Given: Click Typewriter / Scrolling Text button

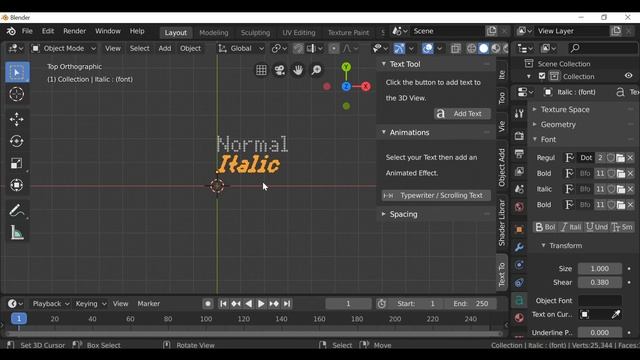Looking at the screenshot, I should tap(436, 196).
